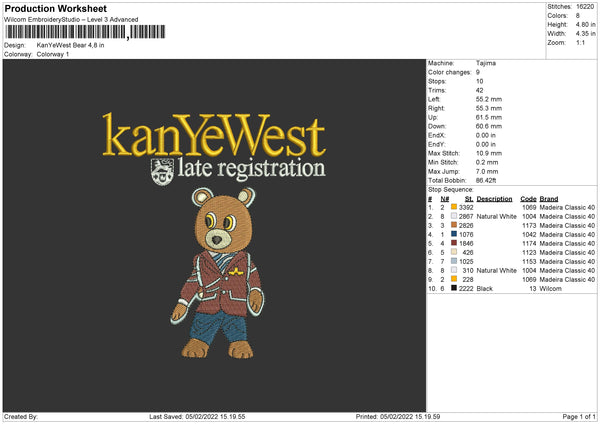Select the black swatch in stop row 10
Screen dimensions: 600x424
tap(454, 288)
